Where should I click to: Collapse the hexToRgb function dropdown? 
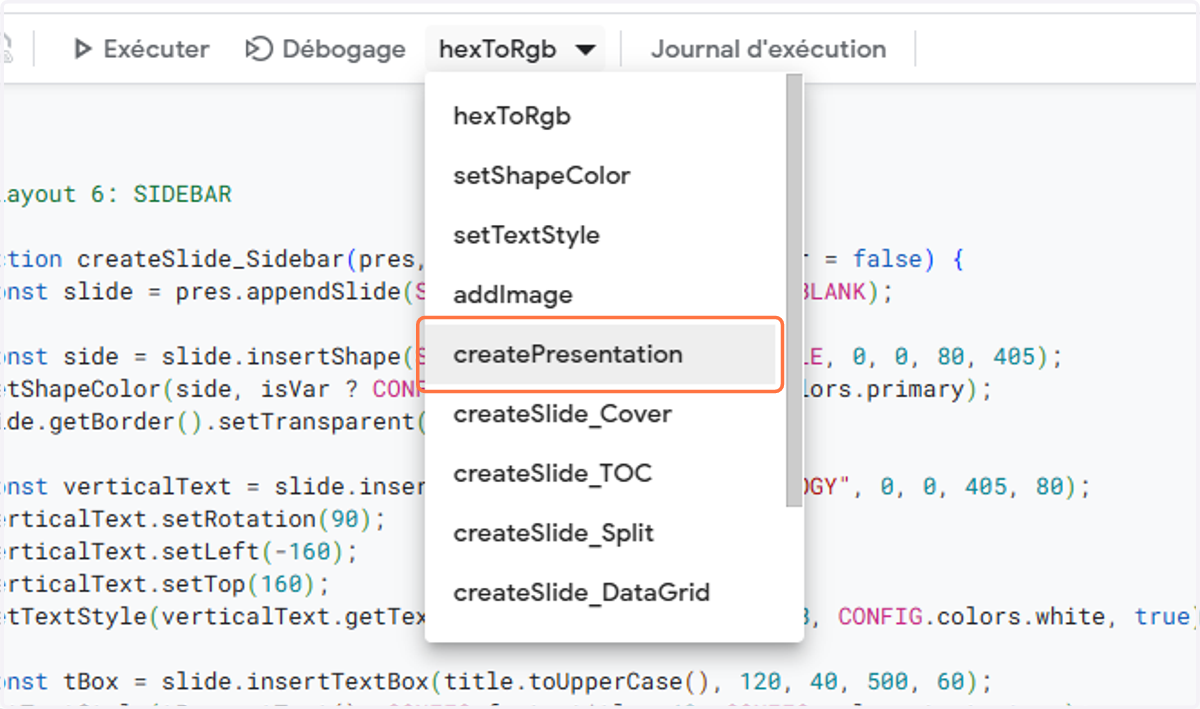516,49
